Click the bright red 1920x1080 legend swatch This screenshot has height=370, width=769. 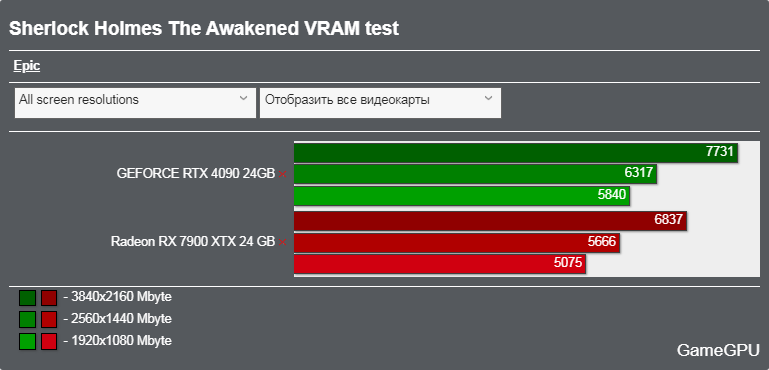(49, 341)
